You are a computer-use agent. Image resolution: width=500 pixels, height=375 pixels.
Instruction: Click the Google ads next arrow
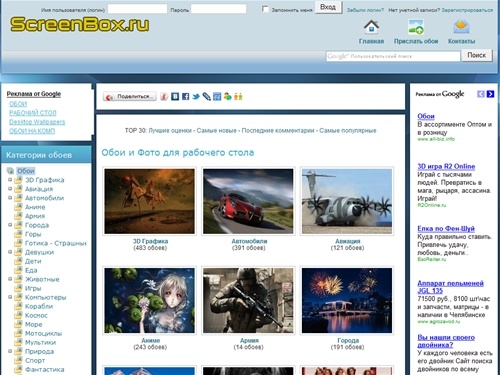coord(490,94)
